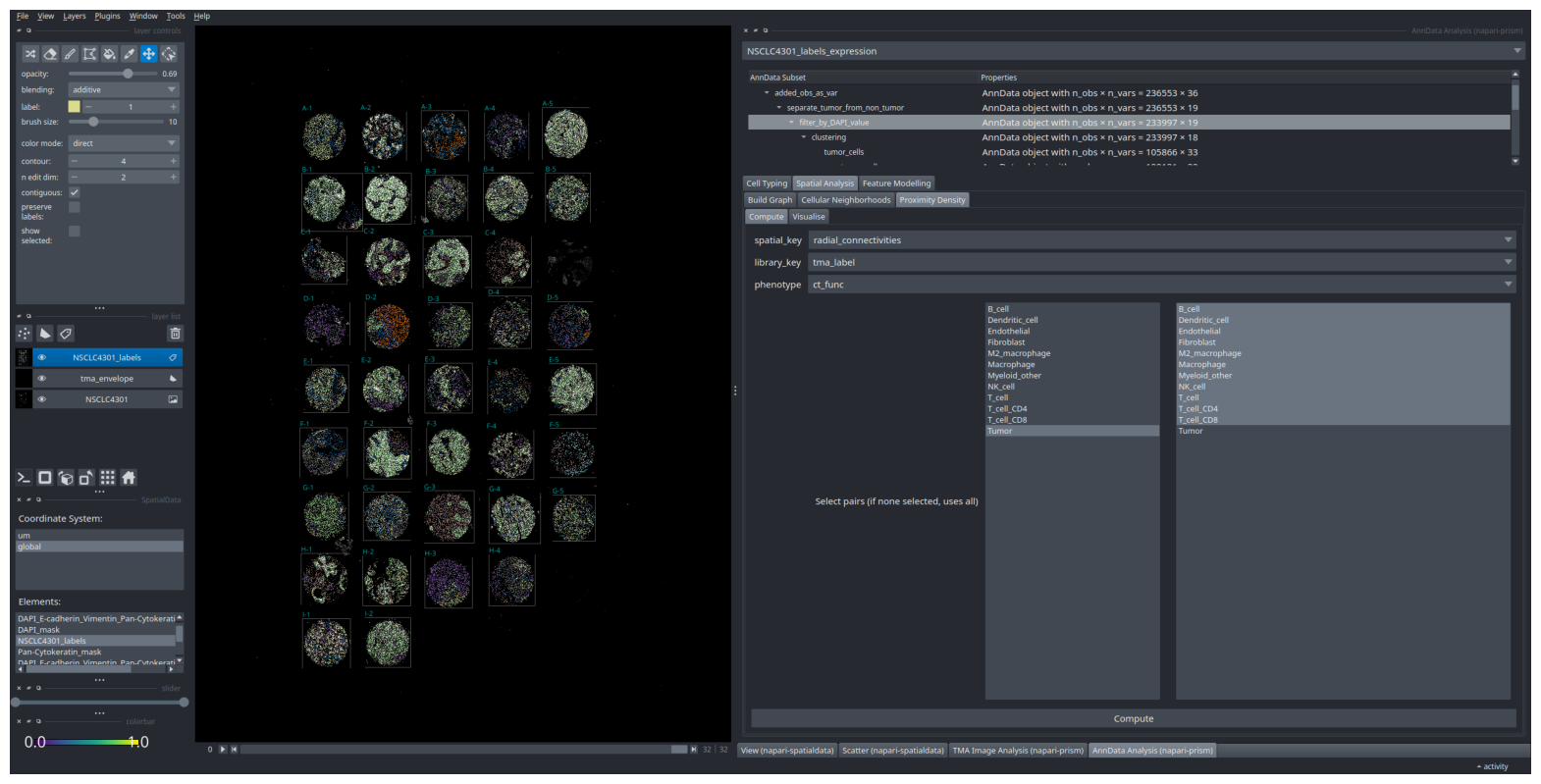Select the paint brush tool
This screenshot has width=1541, height=784.
coord(70,54)
